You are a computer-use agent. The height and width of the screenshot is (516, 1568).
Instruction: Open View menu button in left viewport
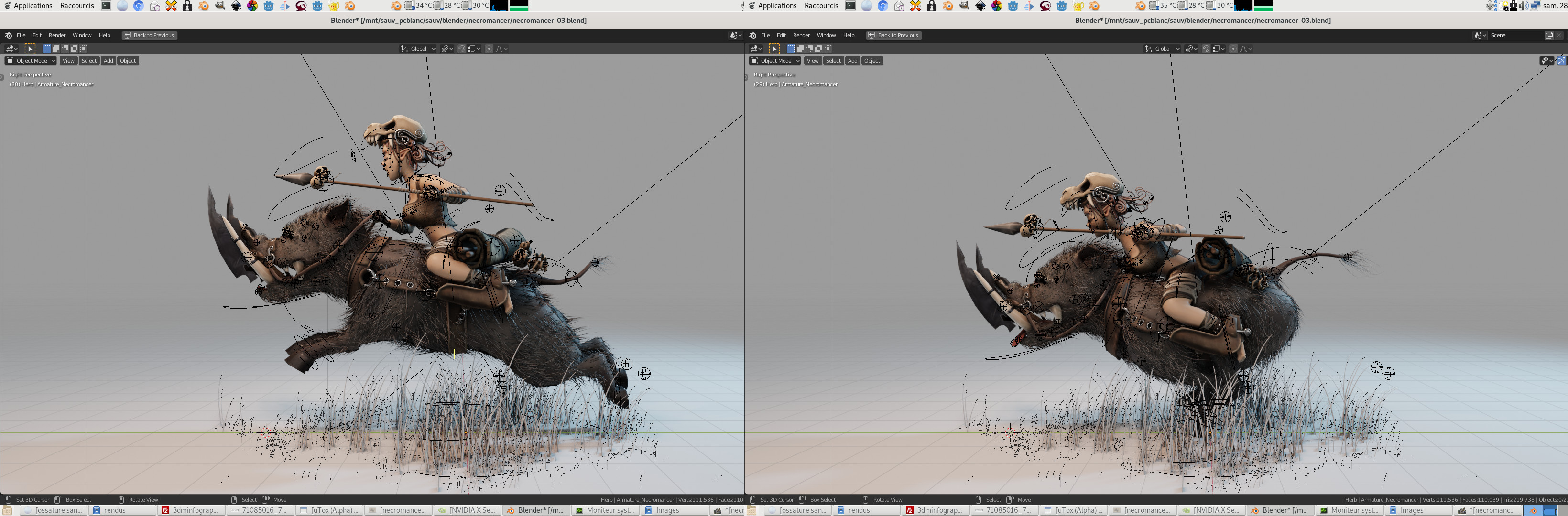68,60
